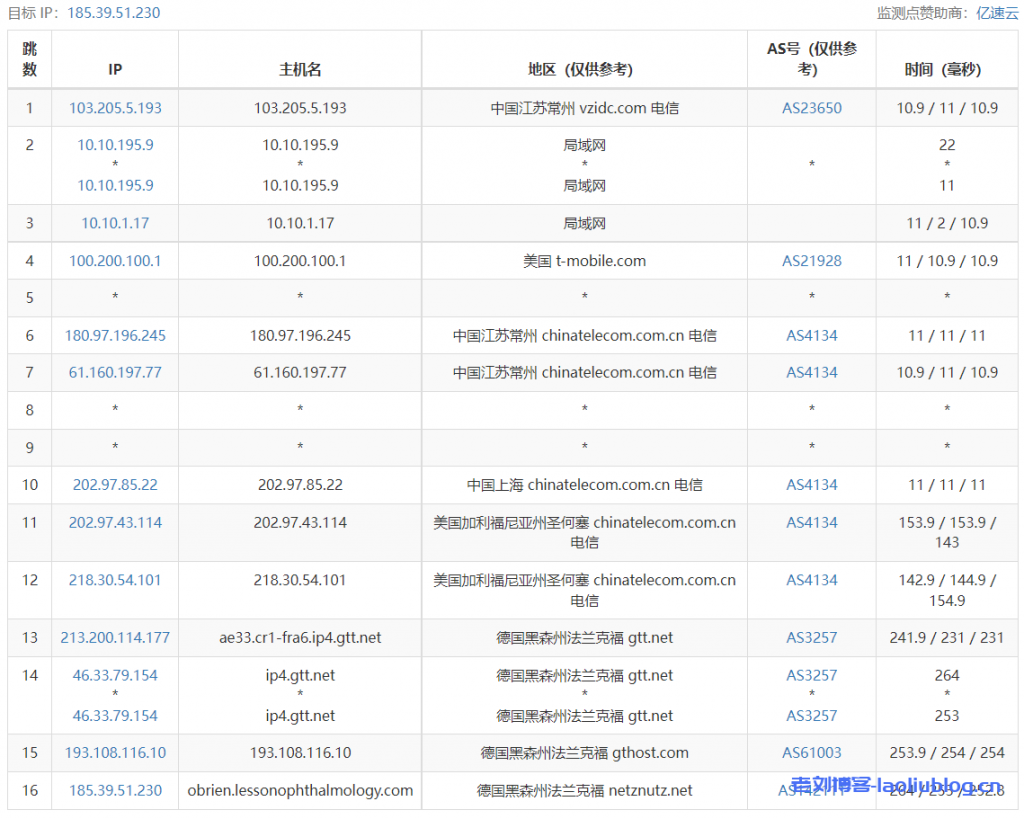Viewport: 1024px width, 819px height.
Task: Open IP link 10.10.1.17
Action: (x=115, y=223)
